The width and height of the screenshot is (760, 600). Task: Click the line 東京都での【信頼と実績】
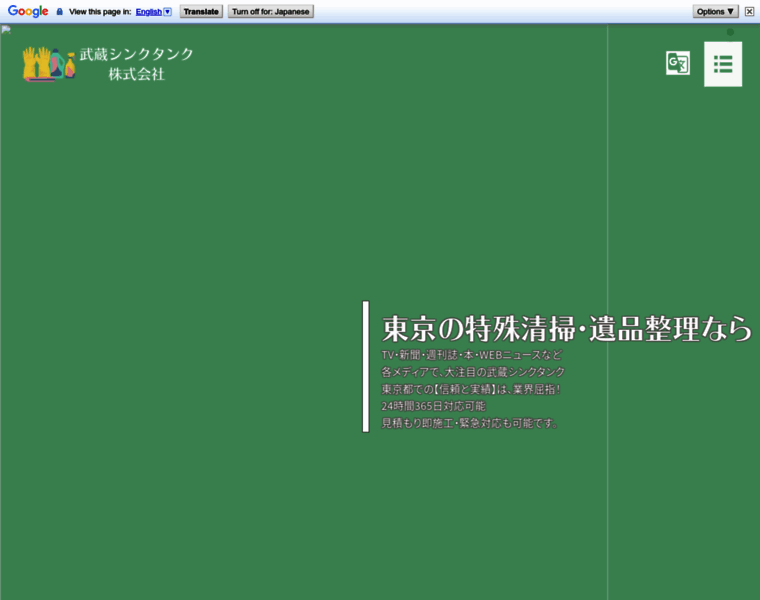(471, 389)
